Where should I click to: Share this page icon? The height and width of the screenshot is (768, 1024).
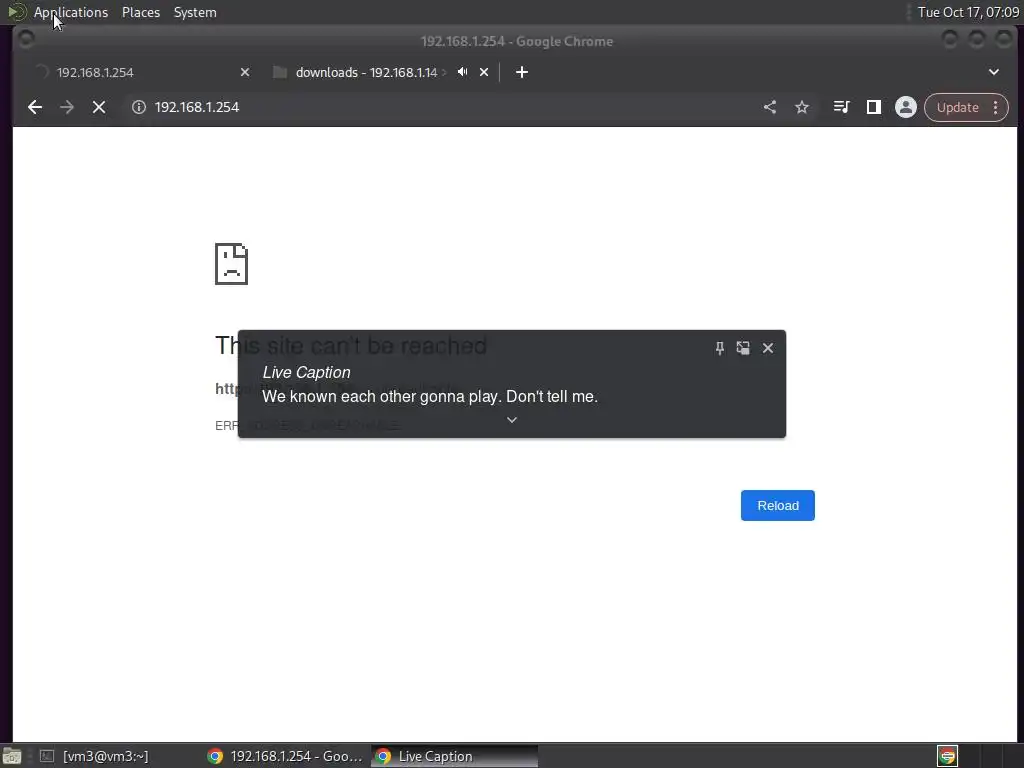[x=770, y=107]
